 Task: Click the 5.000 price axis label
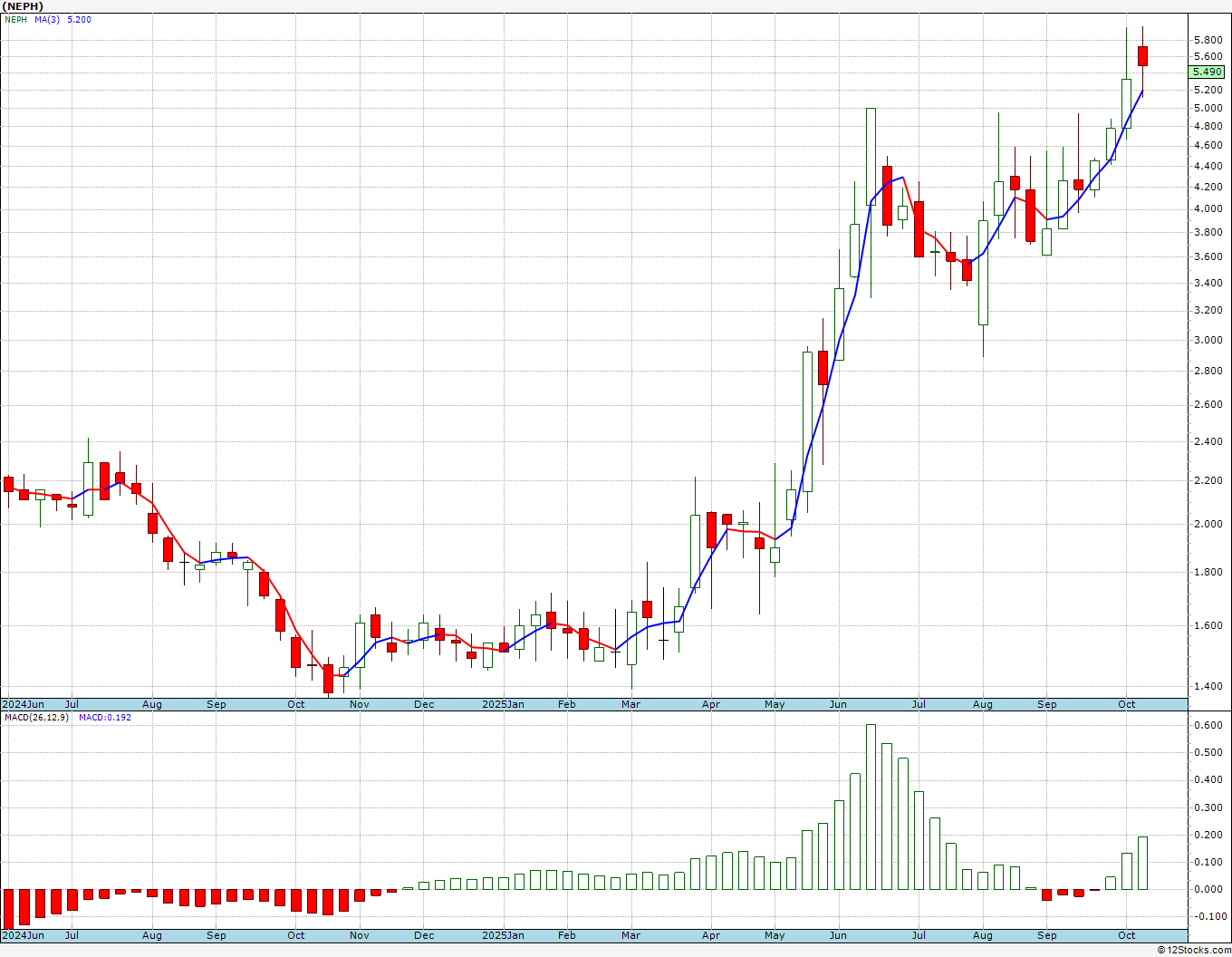[x=1208, y=108]
